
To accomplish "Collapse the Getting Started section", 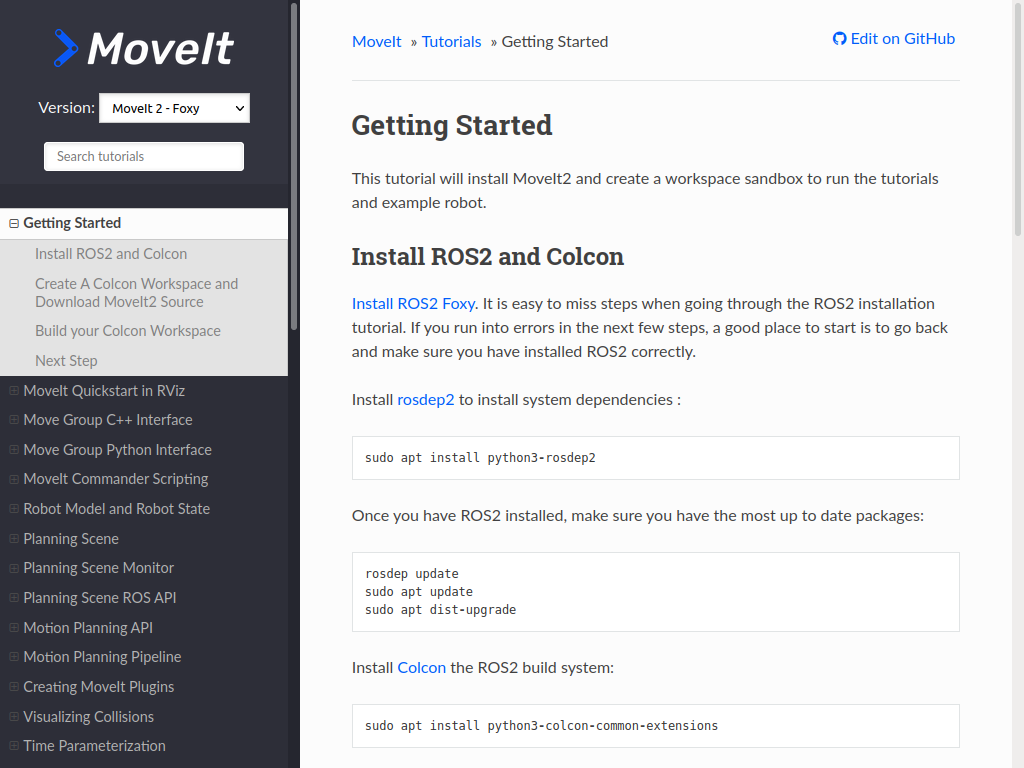I will coord(14,224).
